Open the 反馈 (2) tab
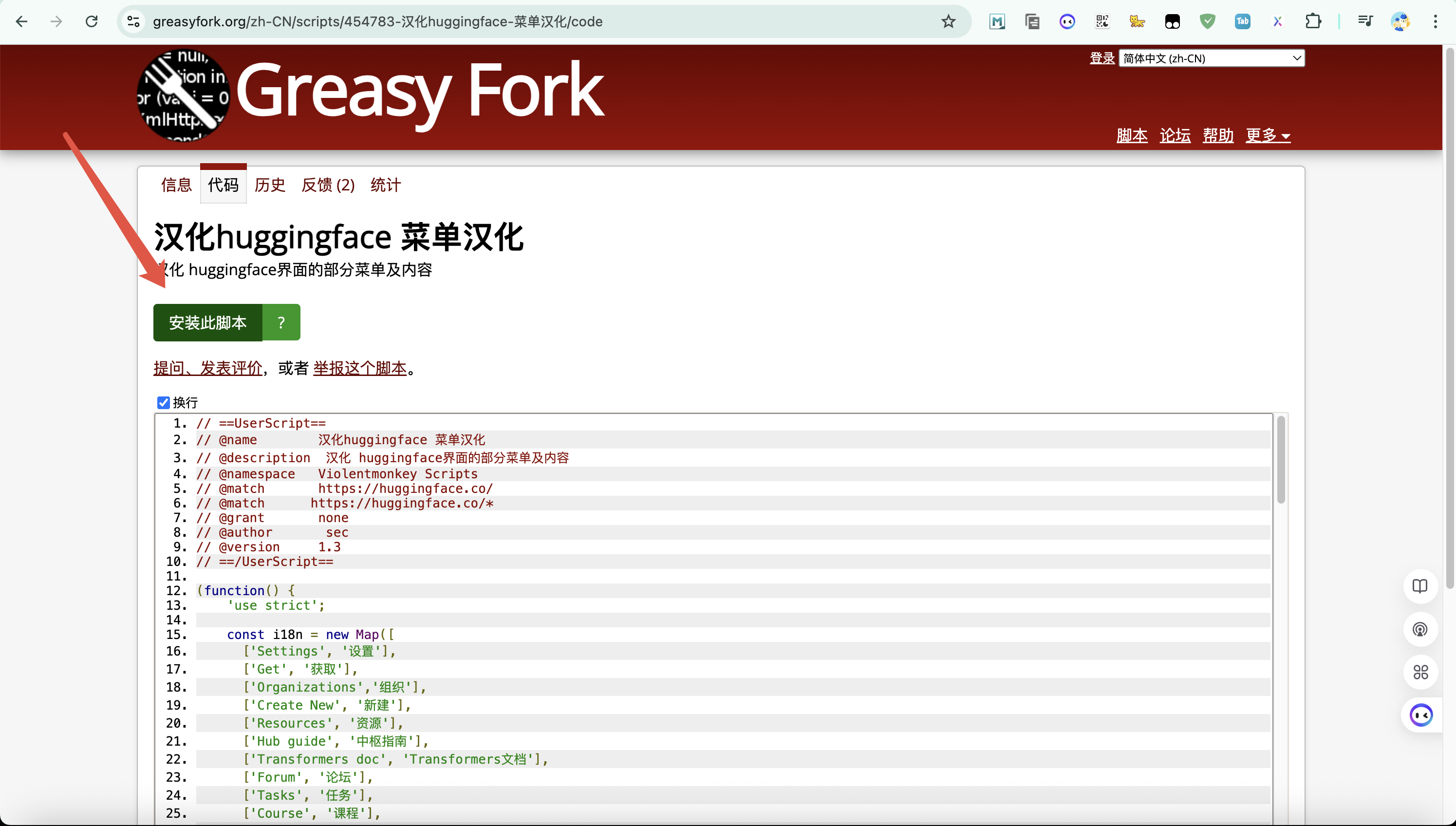This screenshot has width=1456, height=826. [328, 185]
